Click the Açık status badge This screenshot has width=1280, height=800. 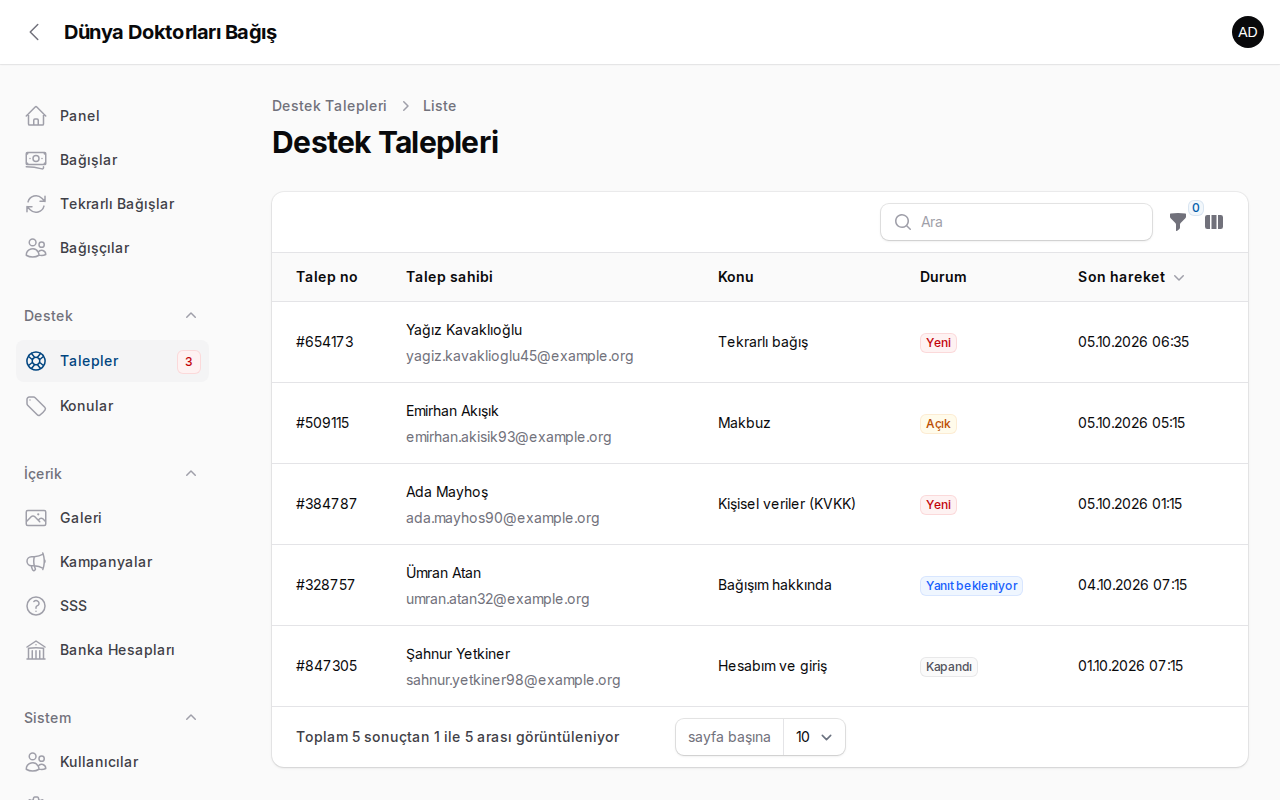point(938,424)
